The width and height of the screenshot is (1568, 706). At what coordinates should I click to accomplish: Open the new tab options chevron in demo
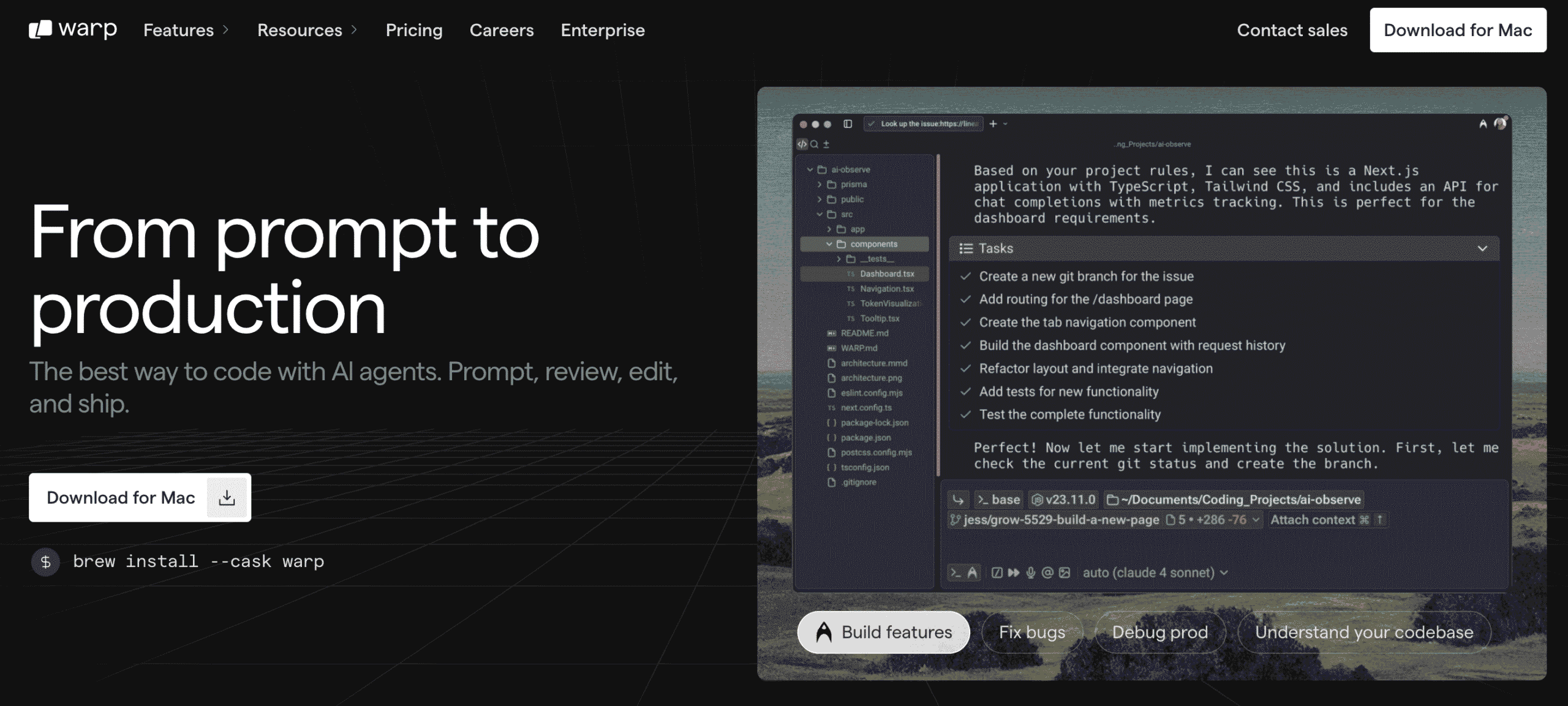tap(1005, 124)
